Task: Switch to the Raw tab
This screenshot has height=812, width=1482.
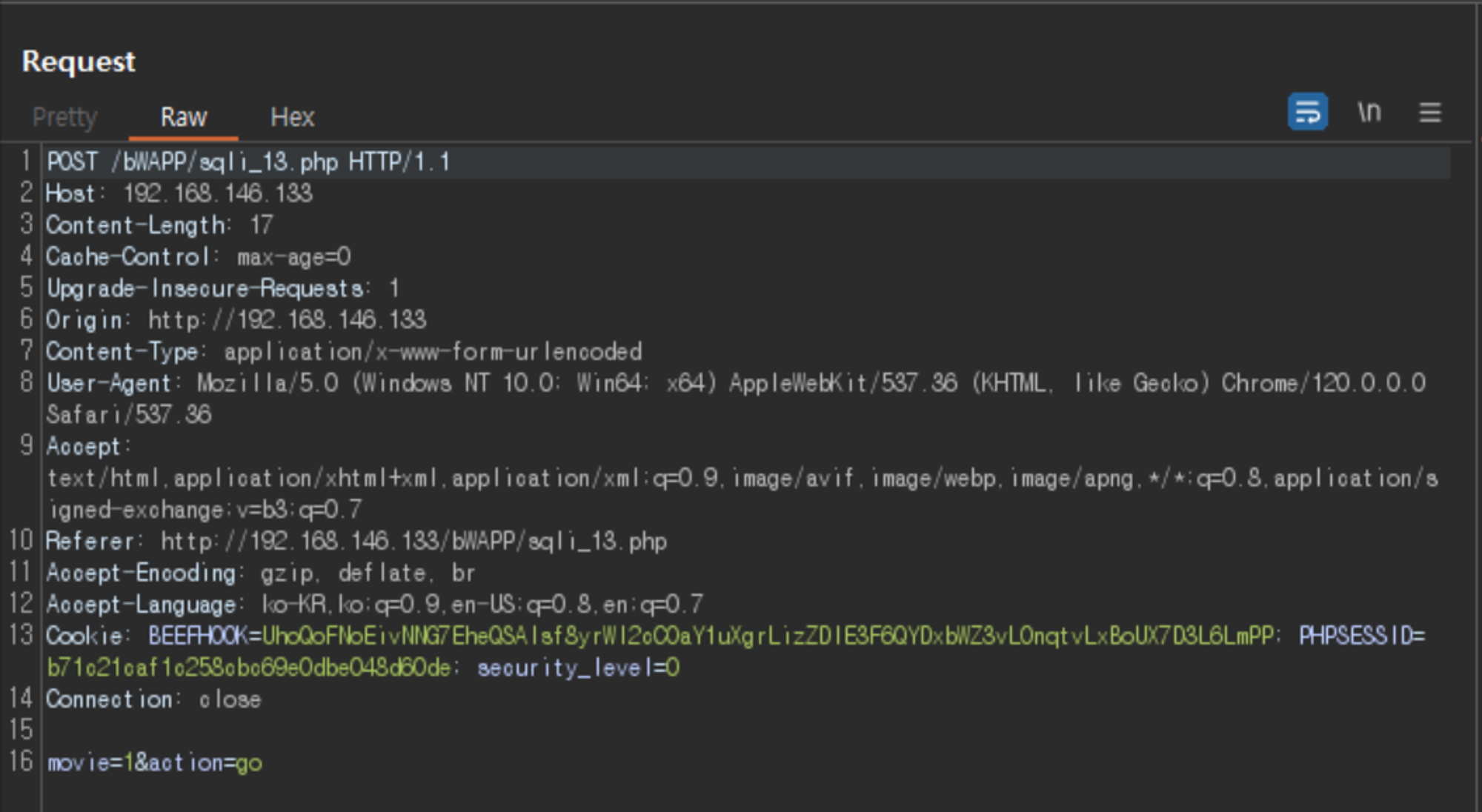Action: pyautogui.click(x=184, y=117)
